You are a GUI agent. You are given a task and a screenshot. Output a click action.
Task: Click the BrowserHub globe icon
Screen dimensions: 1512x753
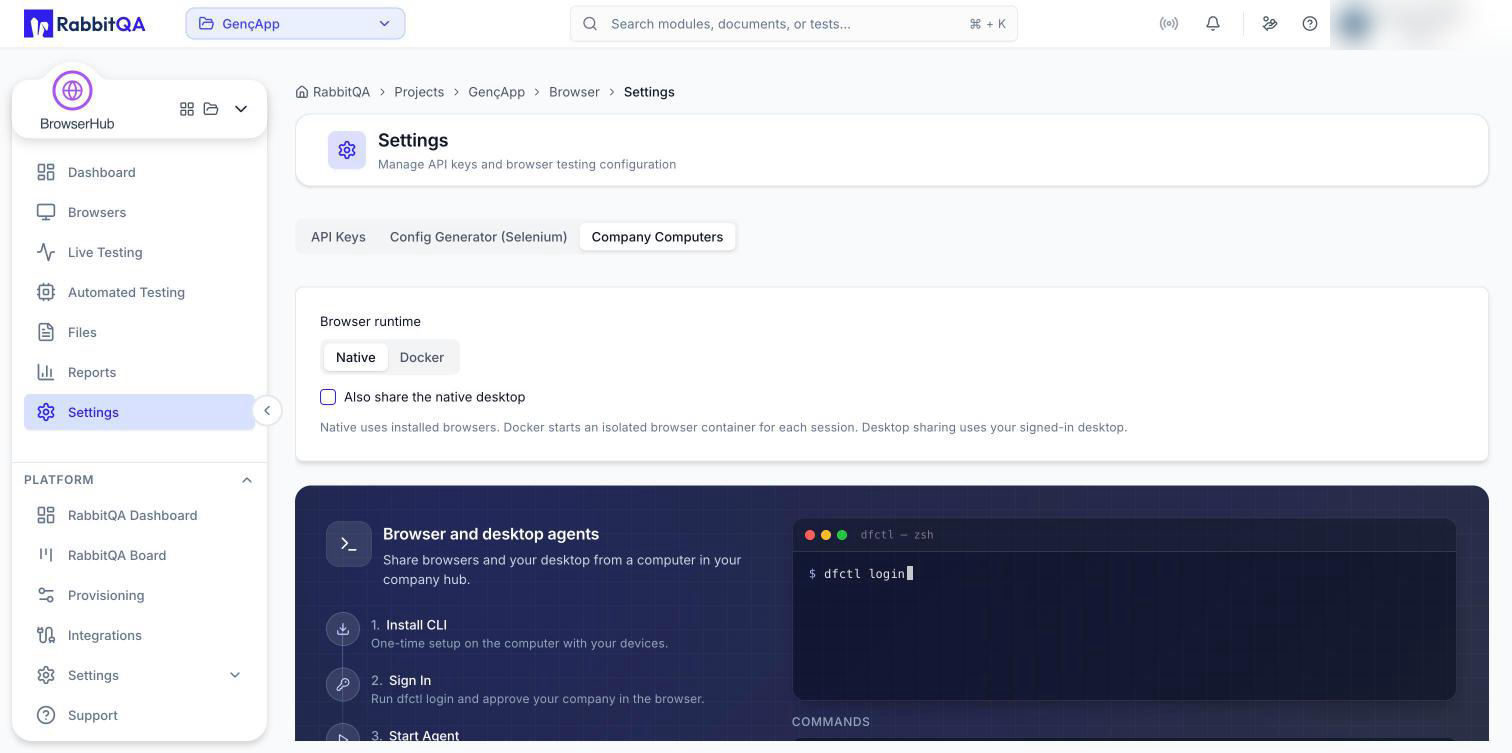click(x=72, y=91)
